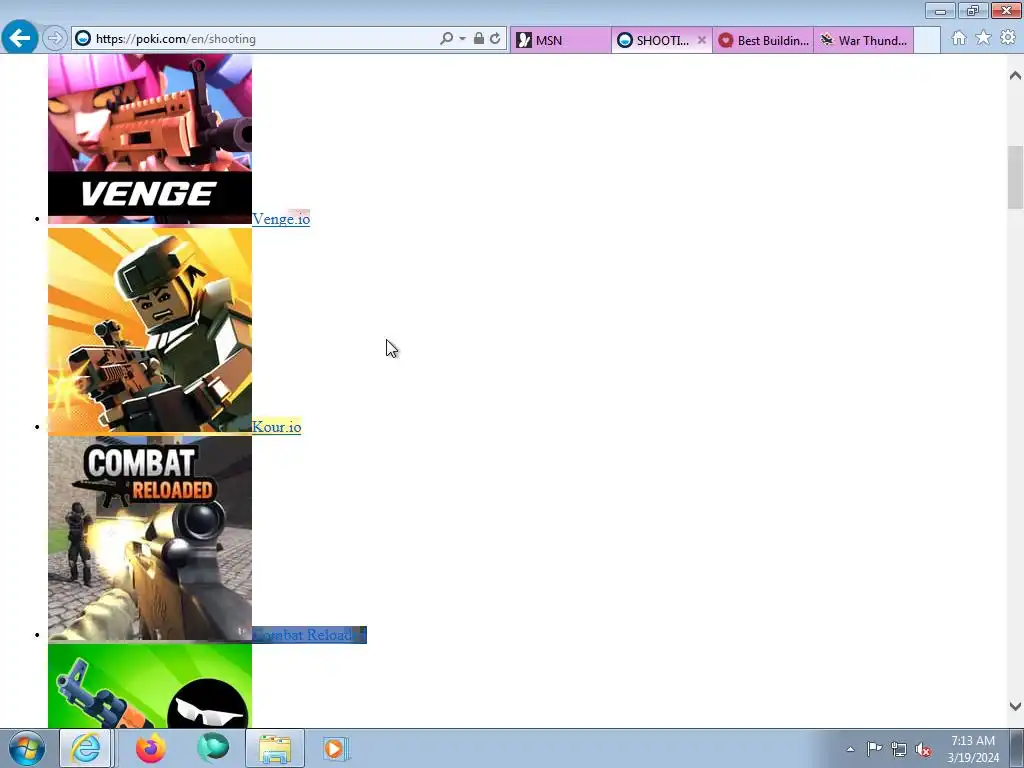Go back with the browser back arrow
Screen dimensions: 1024x768
[x=20, y=38]
